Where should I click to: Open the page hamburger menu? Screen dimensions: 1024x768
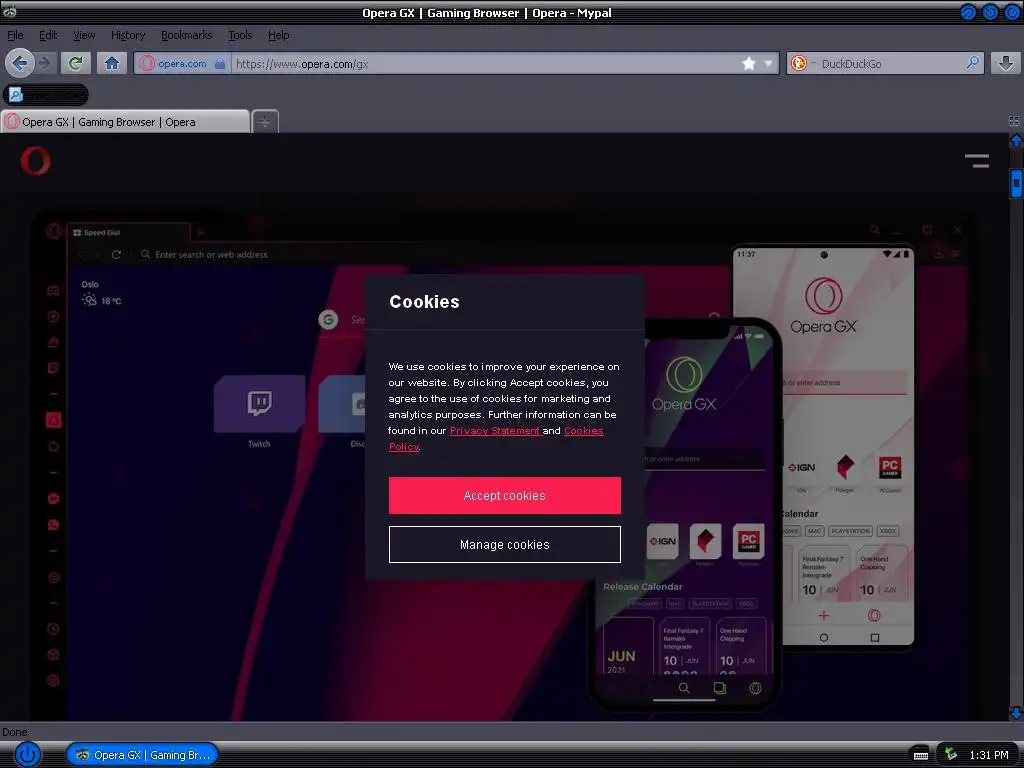[x=977, y=161]
